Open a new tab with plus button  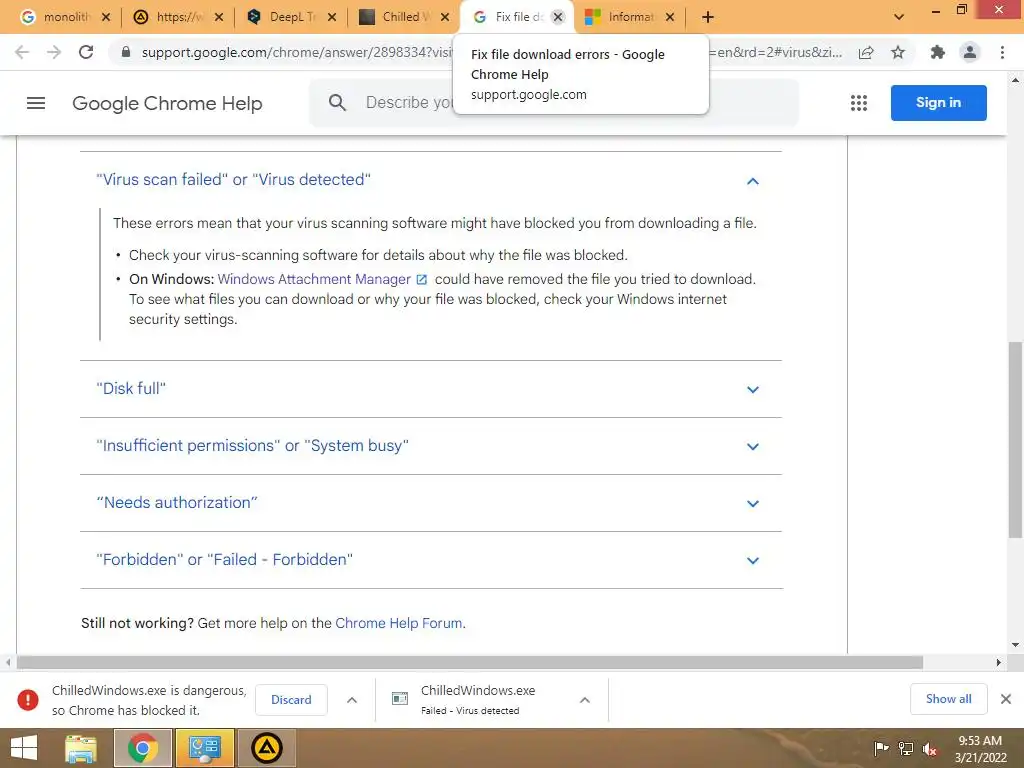[x=707, y=17]
